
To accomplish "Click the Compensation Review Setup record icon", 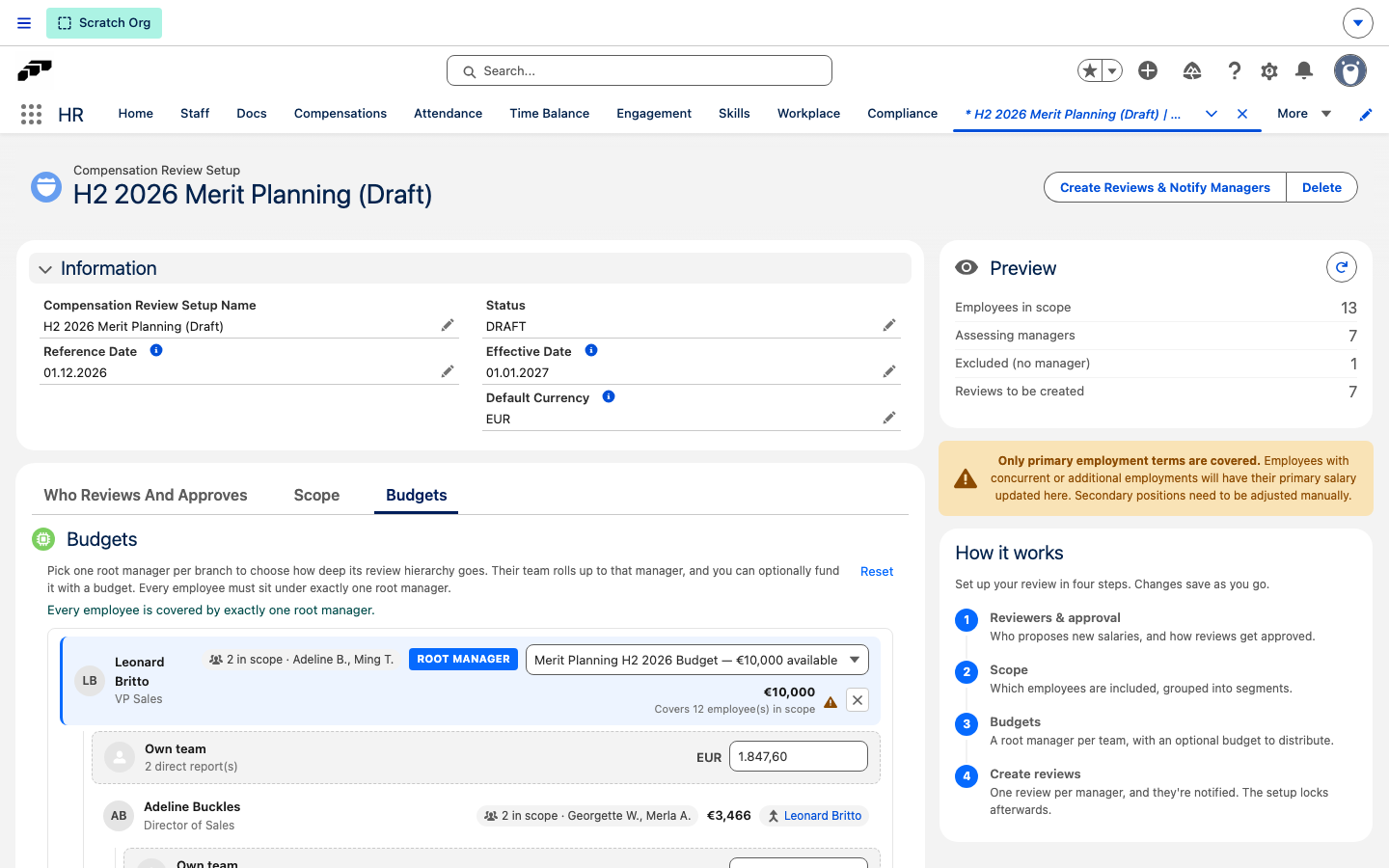I will [46, 187].
